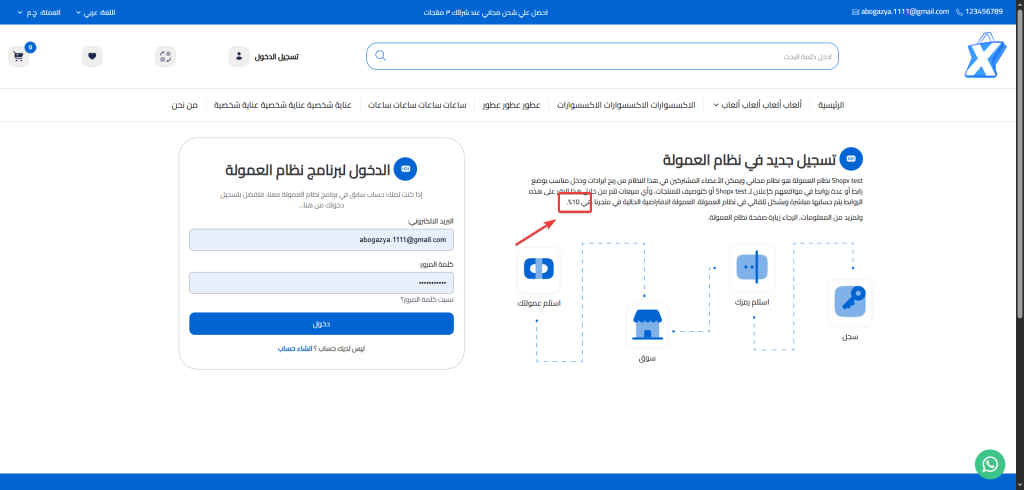The image size is (1024, 490).
Task: Expand the ألعاب menu chevron
Action: tap(717, 105)
